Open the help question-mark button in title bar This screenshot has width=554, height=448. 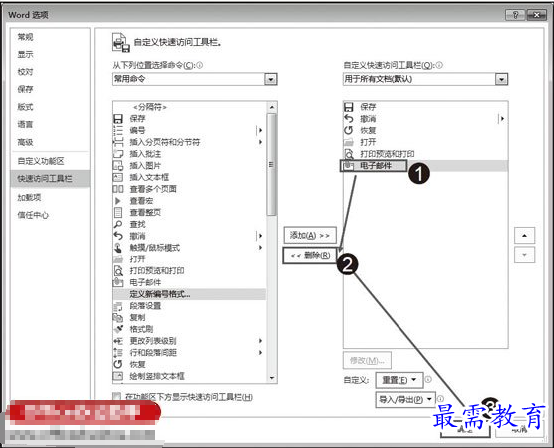tap(515, 15)
